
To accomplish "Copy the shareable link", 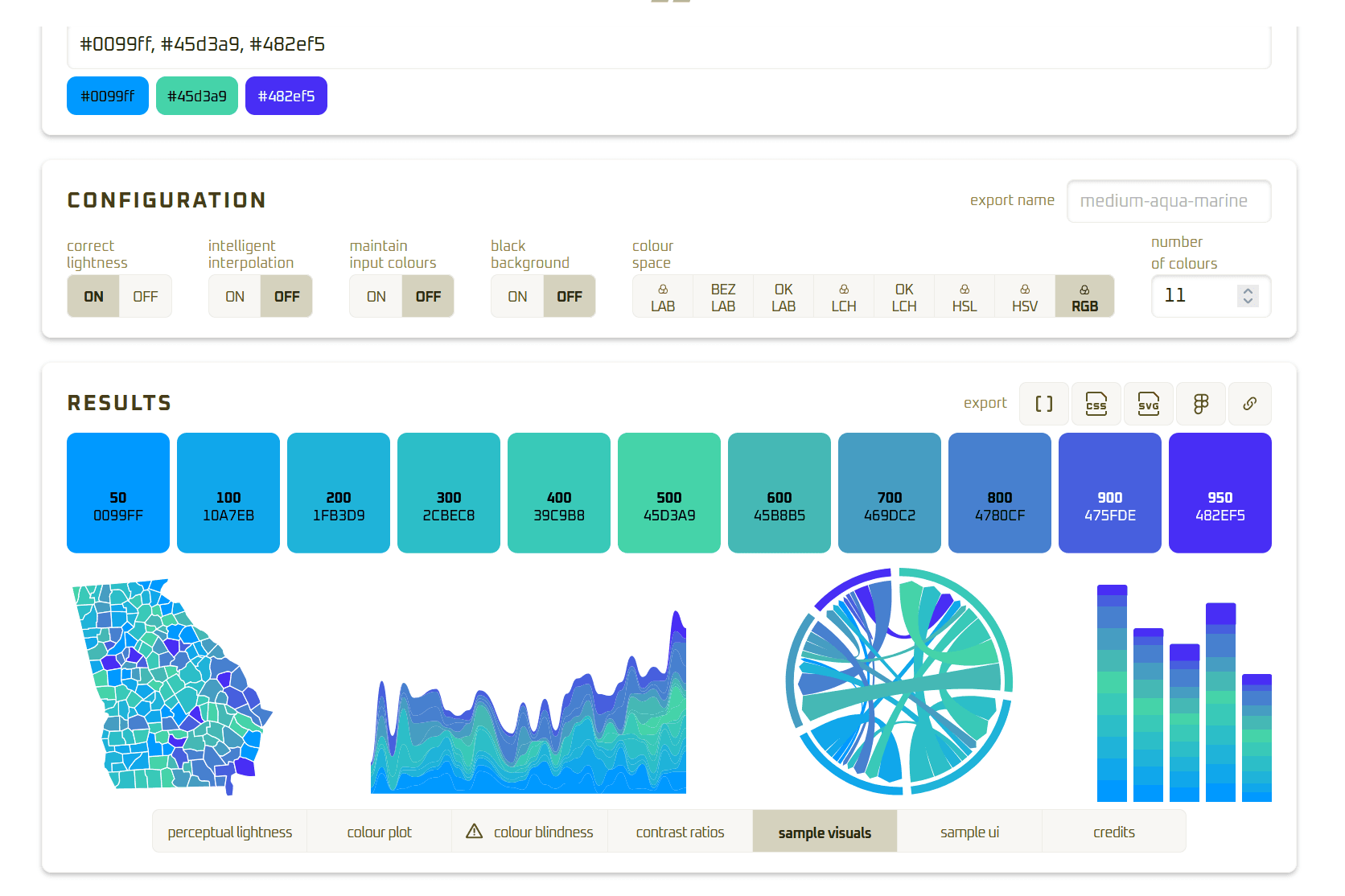I will (x=1250, y=403).
